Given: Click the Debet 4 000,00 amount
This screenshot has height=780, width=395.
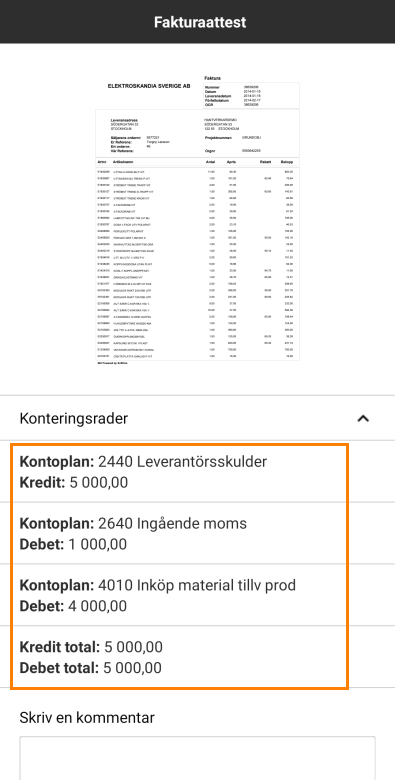Looking at the screenshot, I should coord(73,606).
